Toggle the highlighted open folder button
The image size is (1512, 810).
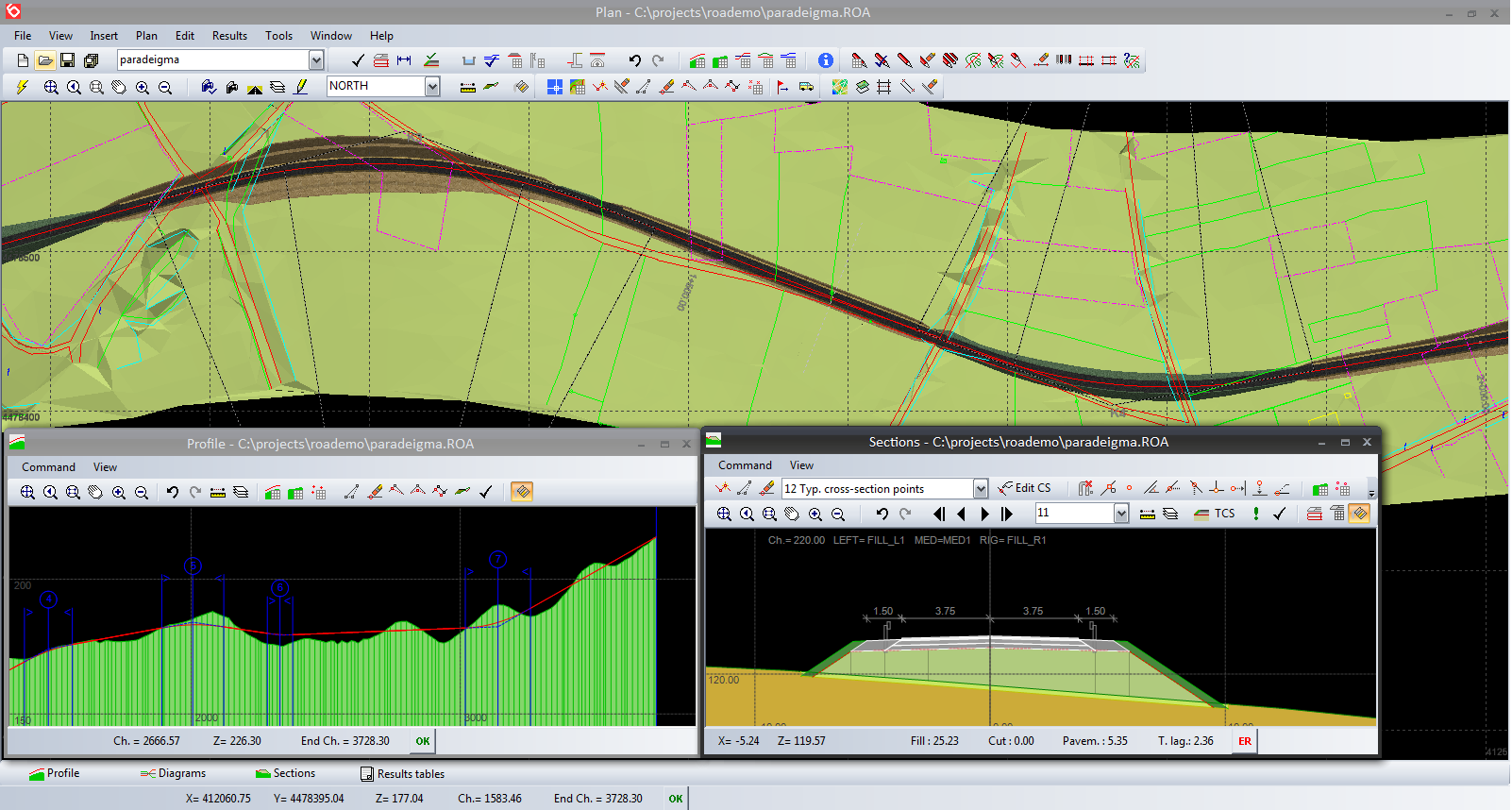click(x=44, y=60)
